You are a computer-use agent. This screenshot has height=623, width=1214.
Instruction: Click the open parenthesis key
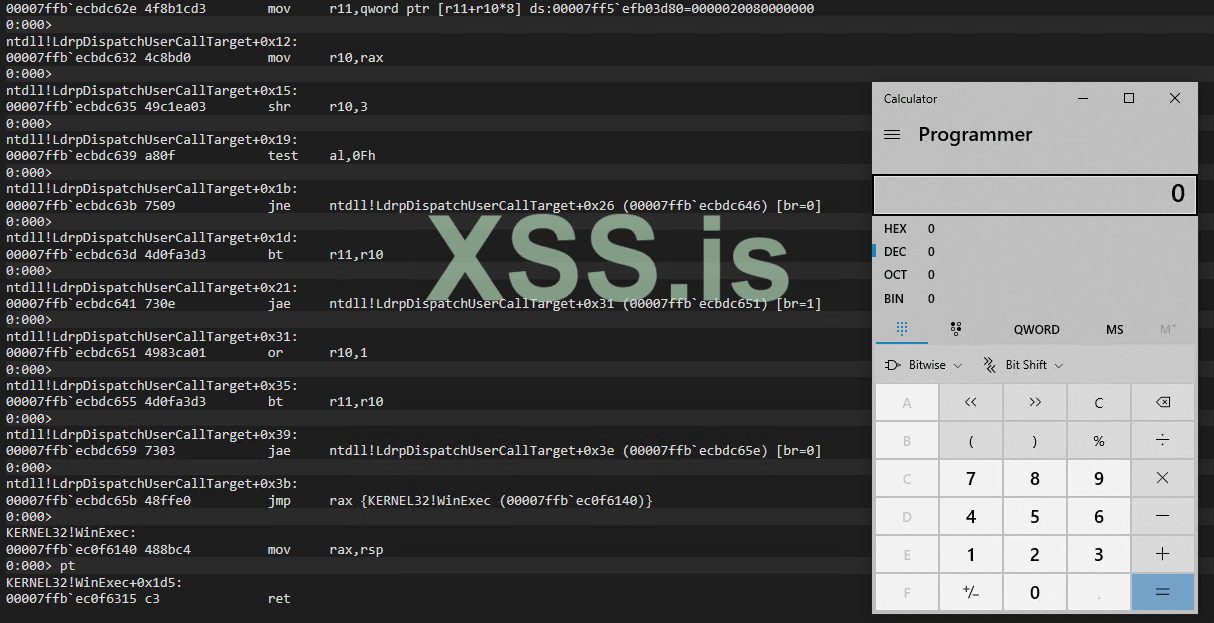point(970,440)
